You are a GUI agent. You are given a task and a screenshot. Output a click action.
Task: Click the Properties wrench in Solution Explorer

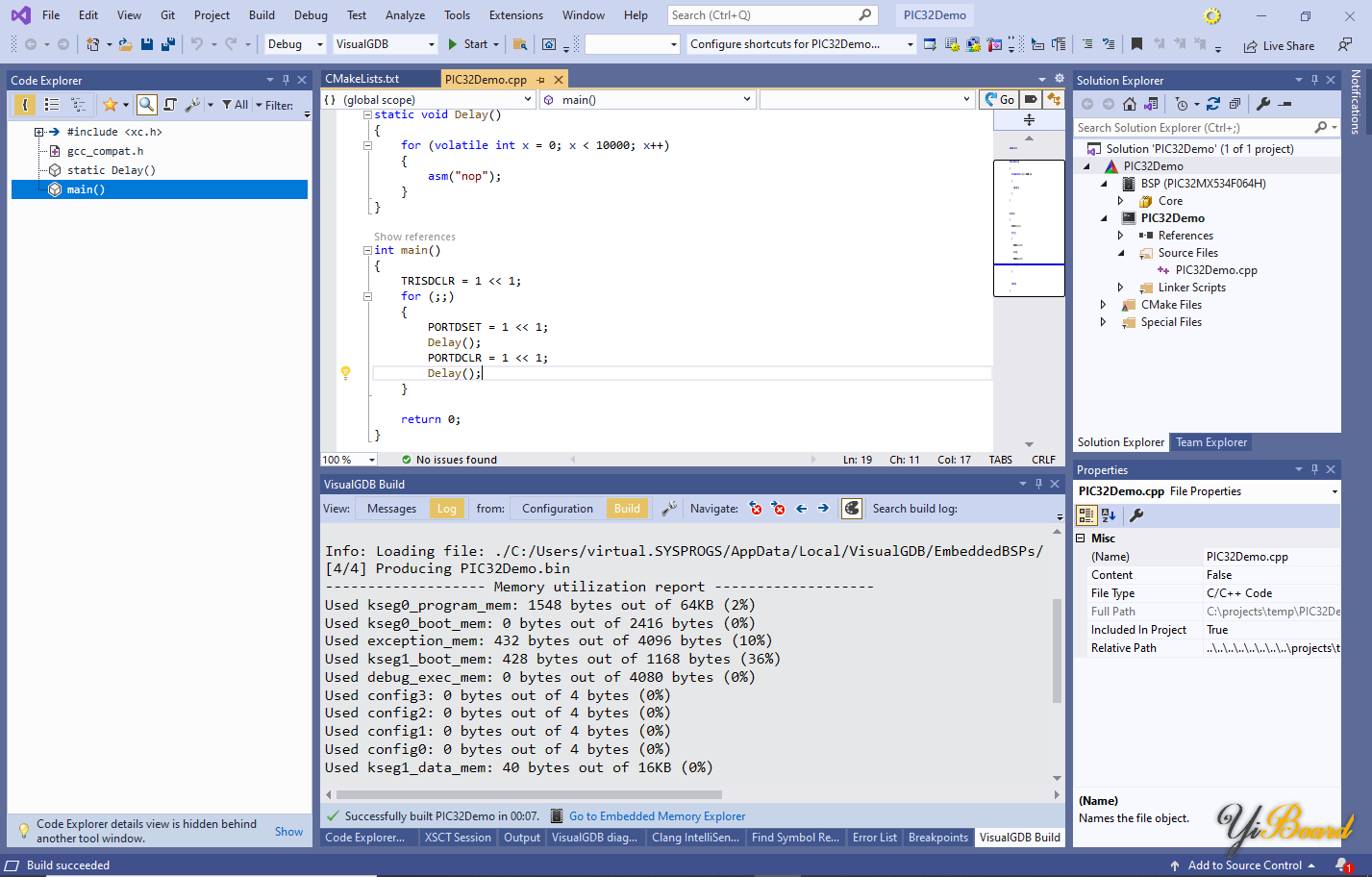[1263, 104]
